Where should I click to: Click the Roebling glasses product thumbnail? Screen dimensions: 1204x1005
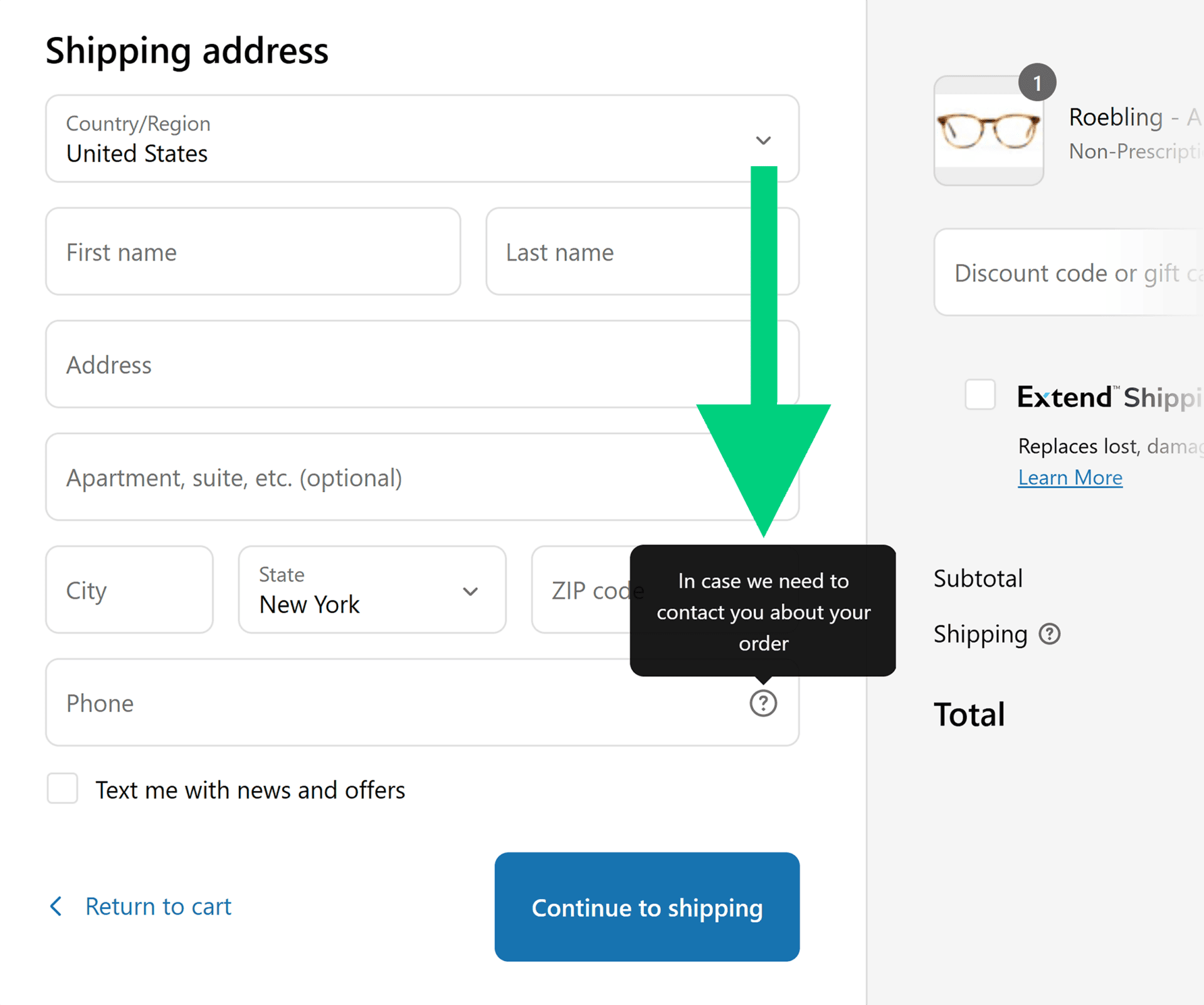pyautogui.click(x=988, y=131)
